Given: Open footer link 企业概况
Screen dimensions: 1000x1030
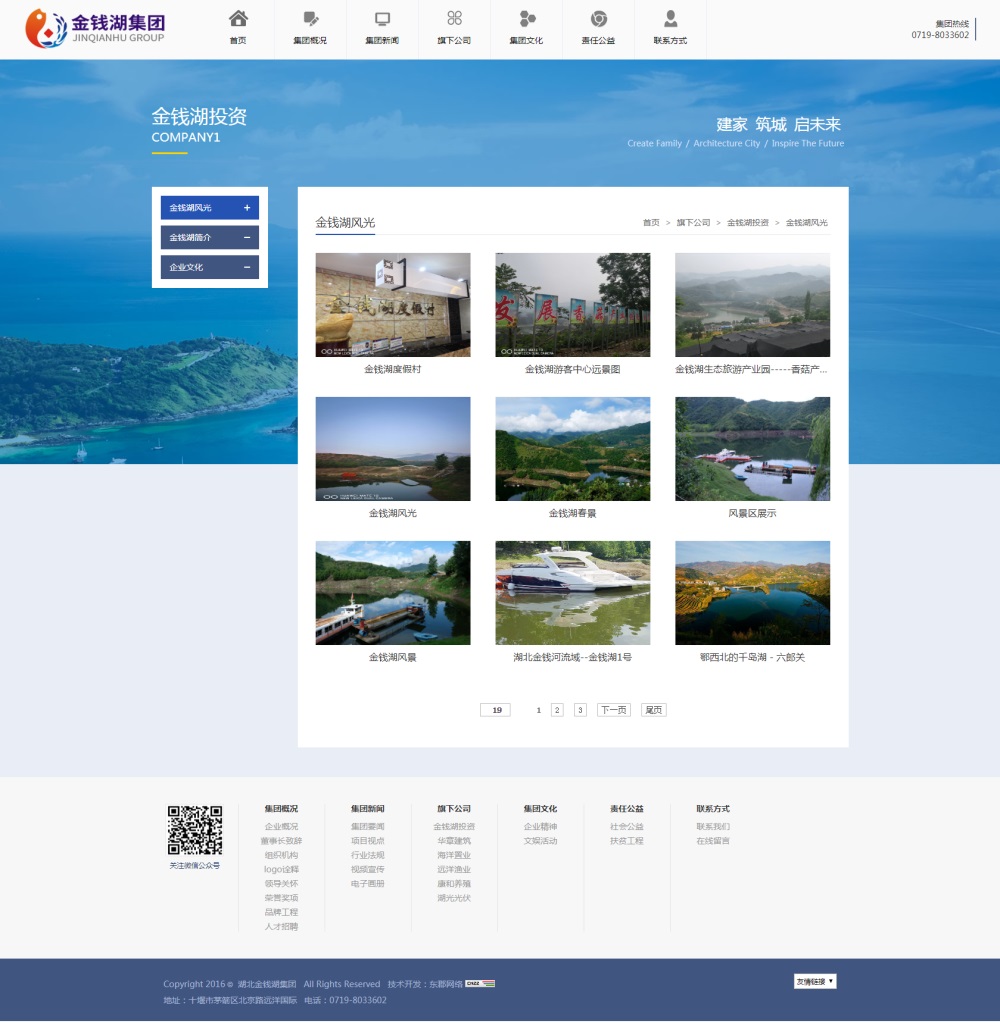Looking at the screenshot, I should pyautogui.click(x=281, y=826).
